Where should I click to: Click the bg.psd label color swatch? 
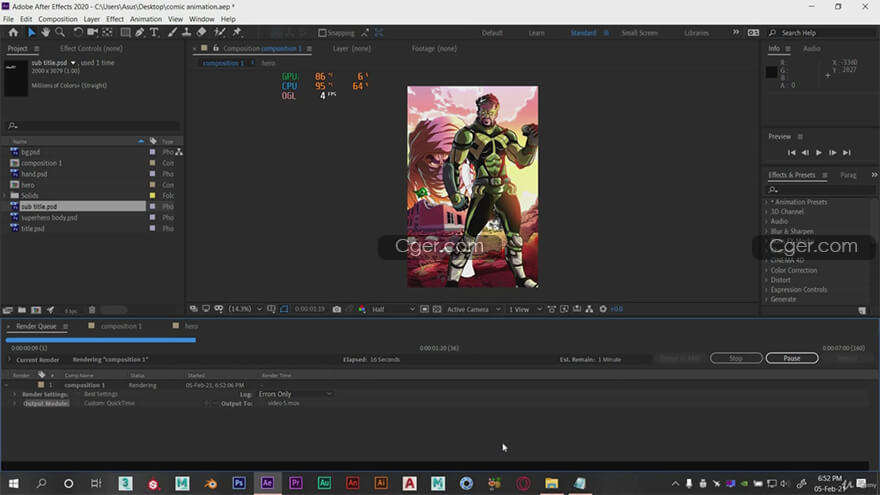(x=152, y=152)
